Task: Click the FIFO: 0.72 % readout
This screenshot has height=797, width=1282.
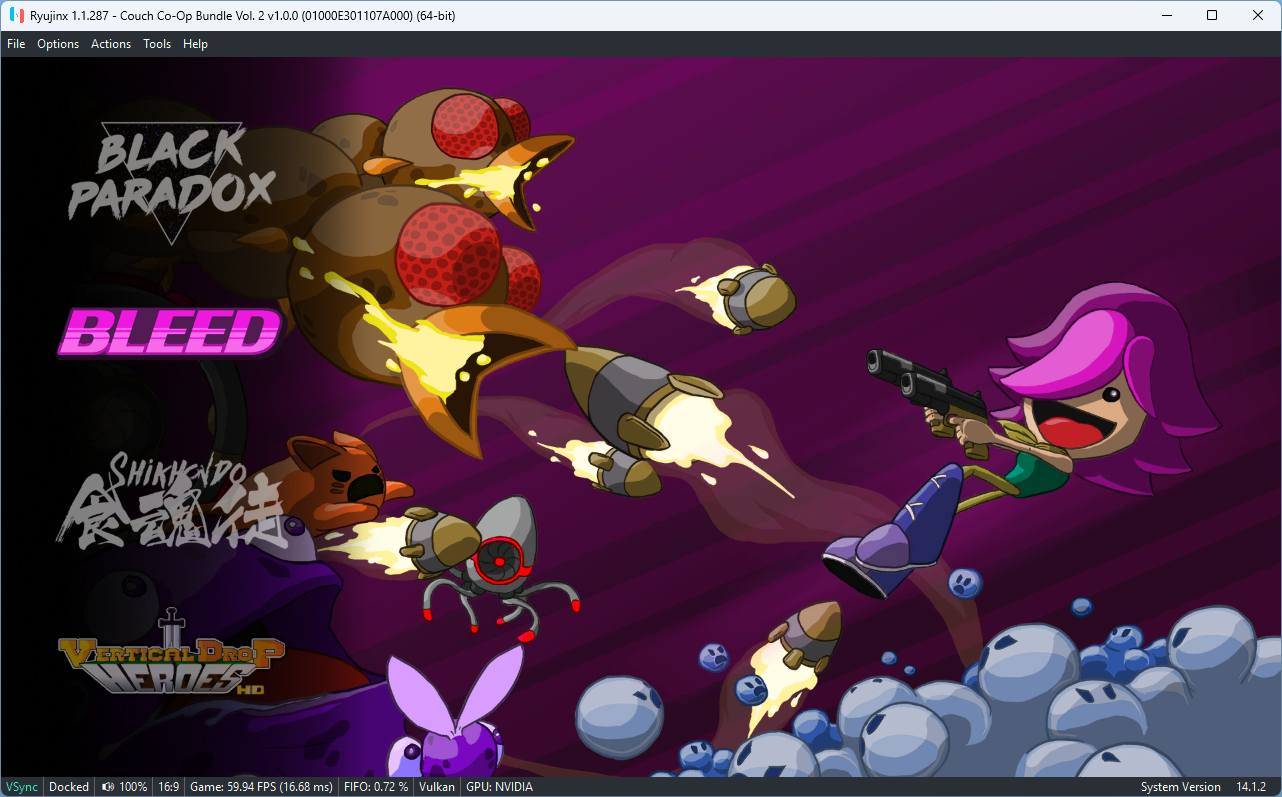Action: point(376,787)
